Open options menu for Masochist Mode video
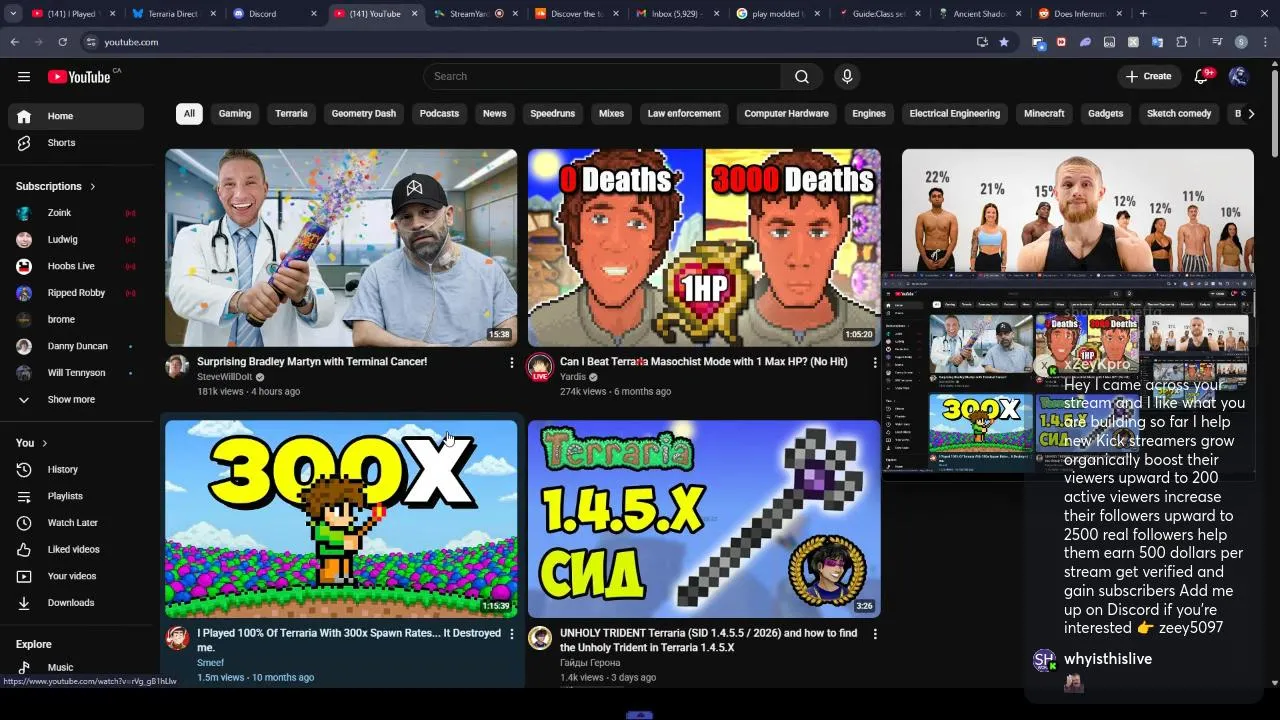The image size is (1280, 720). [875, 363]
